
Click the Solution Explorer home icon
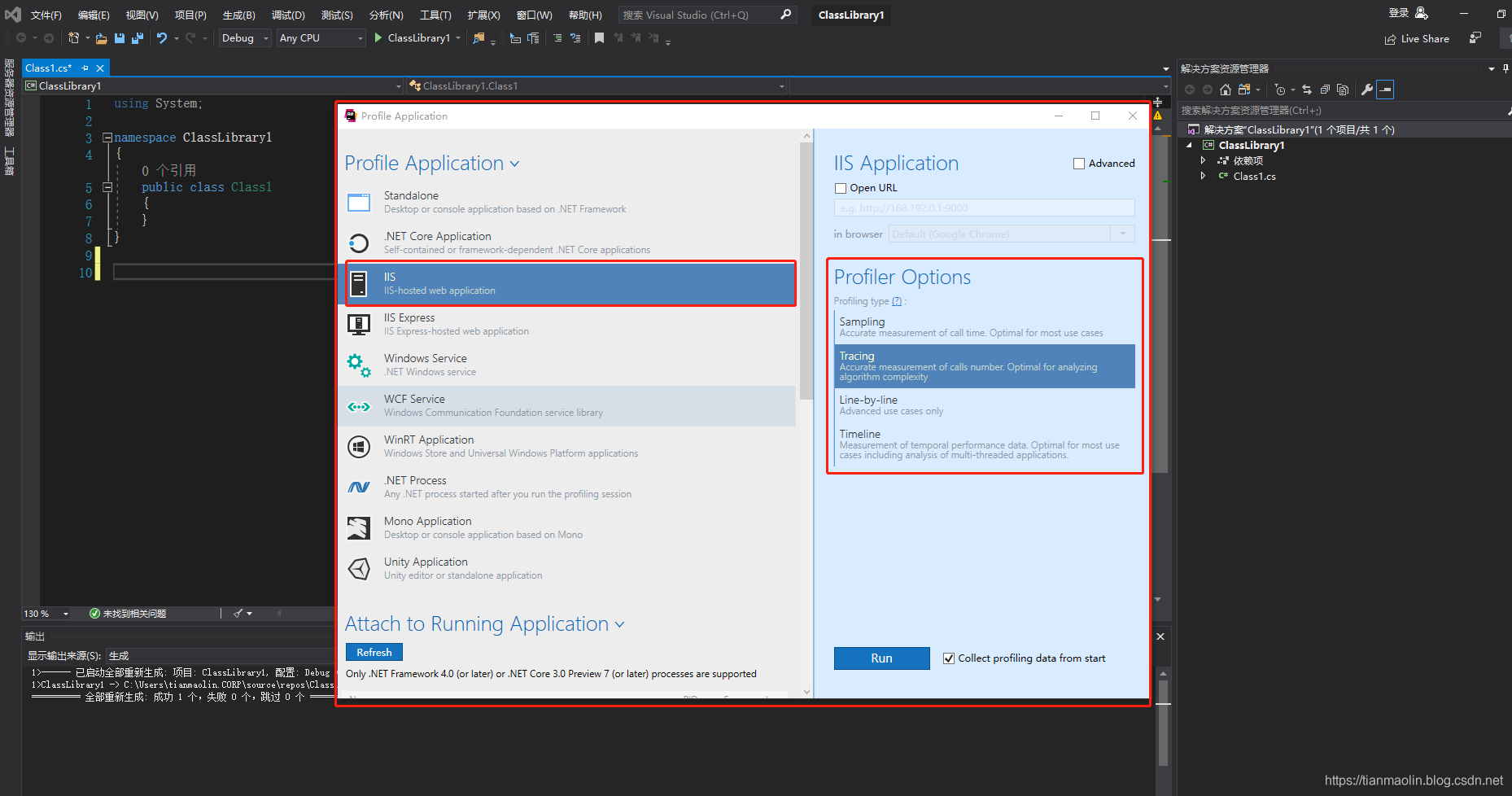click(x=1226, y=90)
